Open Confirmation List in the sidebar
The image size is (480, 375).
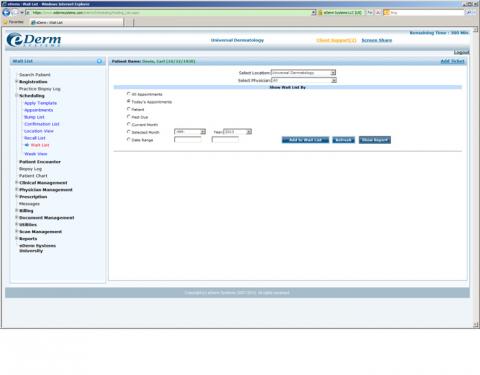(x=42, y=124)
